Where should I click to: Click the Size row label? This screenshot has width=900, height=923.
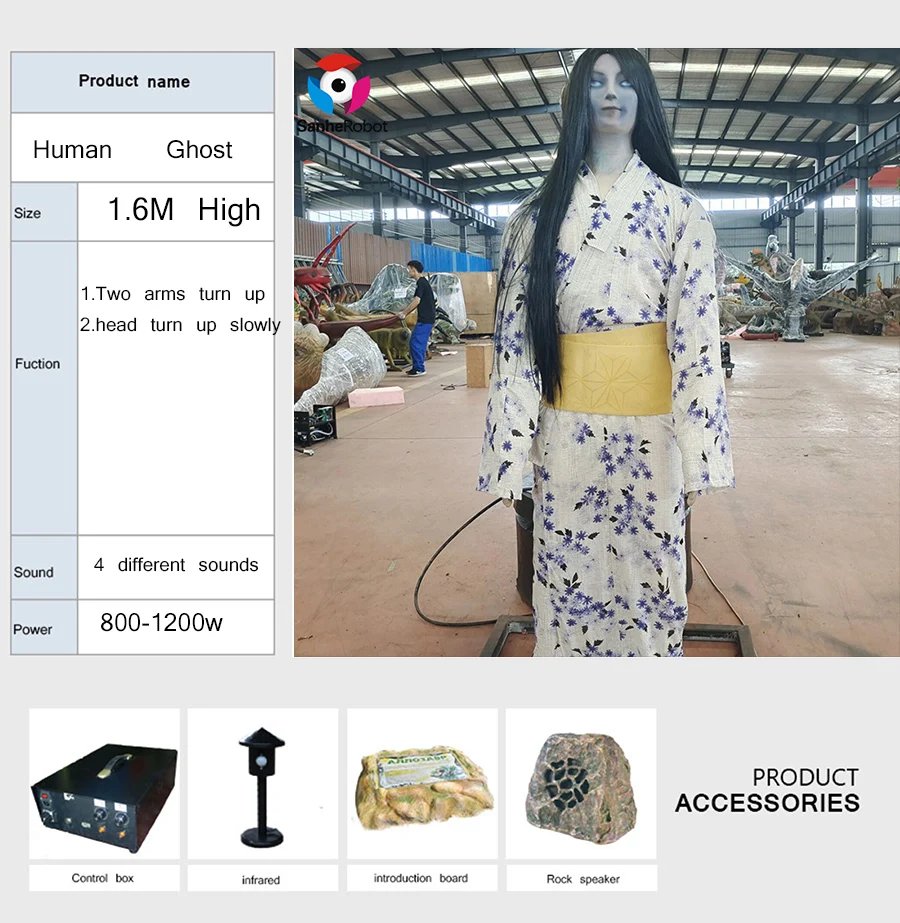click(29, 213)
